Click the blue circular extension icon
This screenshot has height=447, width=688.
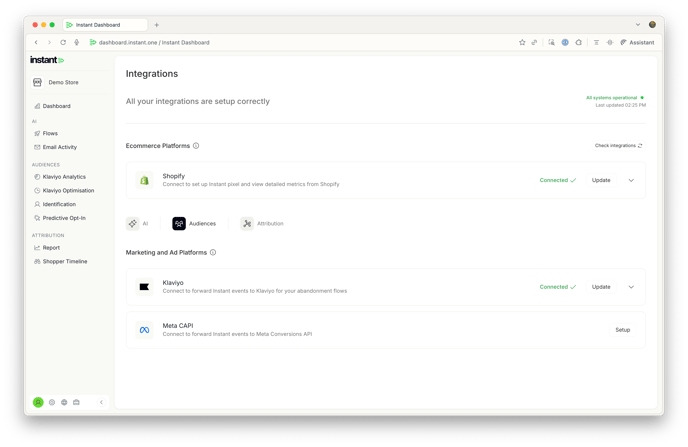[x=565, y=43]
